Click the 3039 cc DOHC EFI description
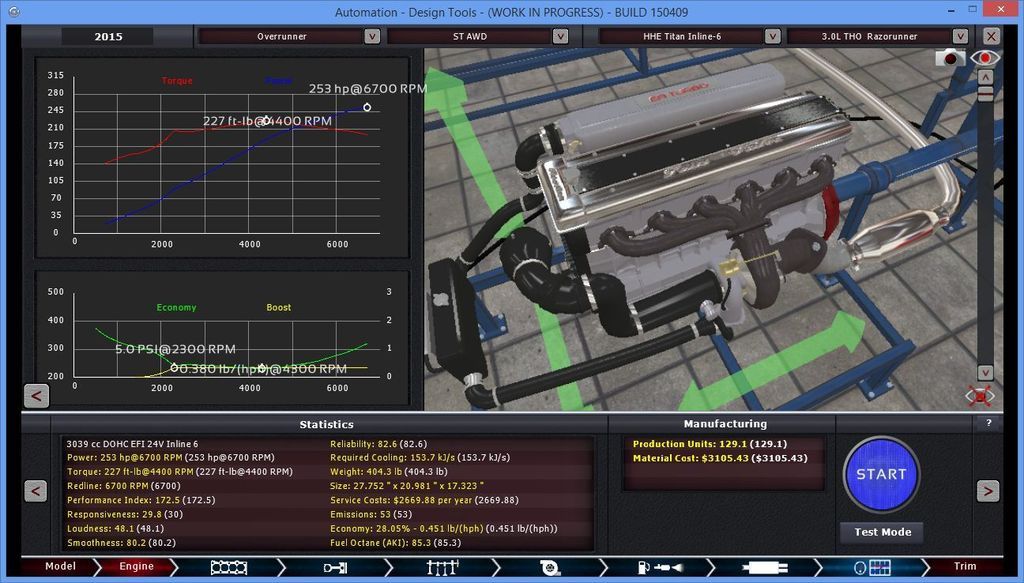 tap(132, 444)
